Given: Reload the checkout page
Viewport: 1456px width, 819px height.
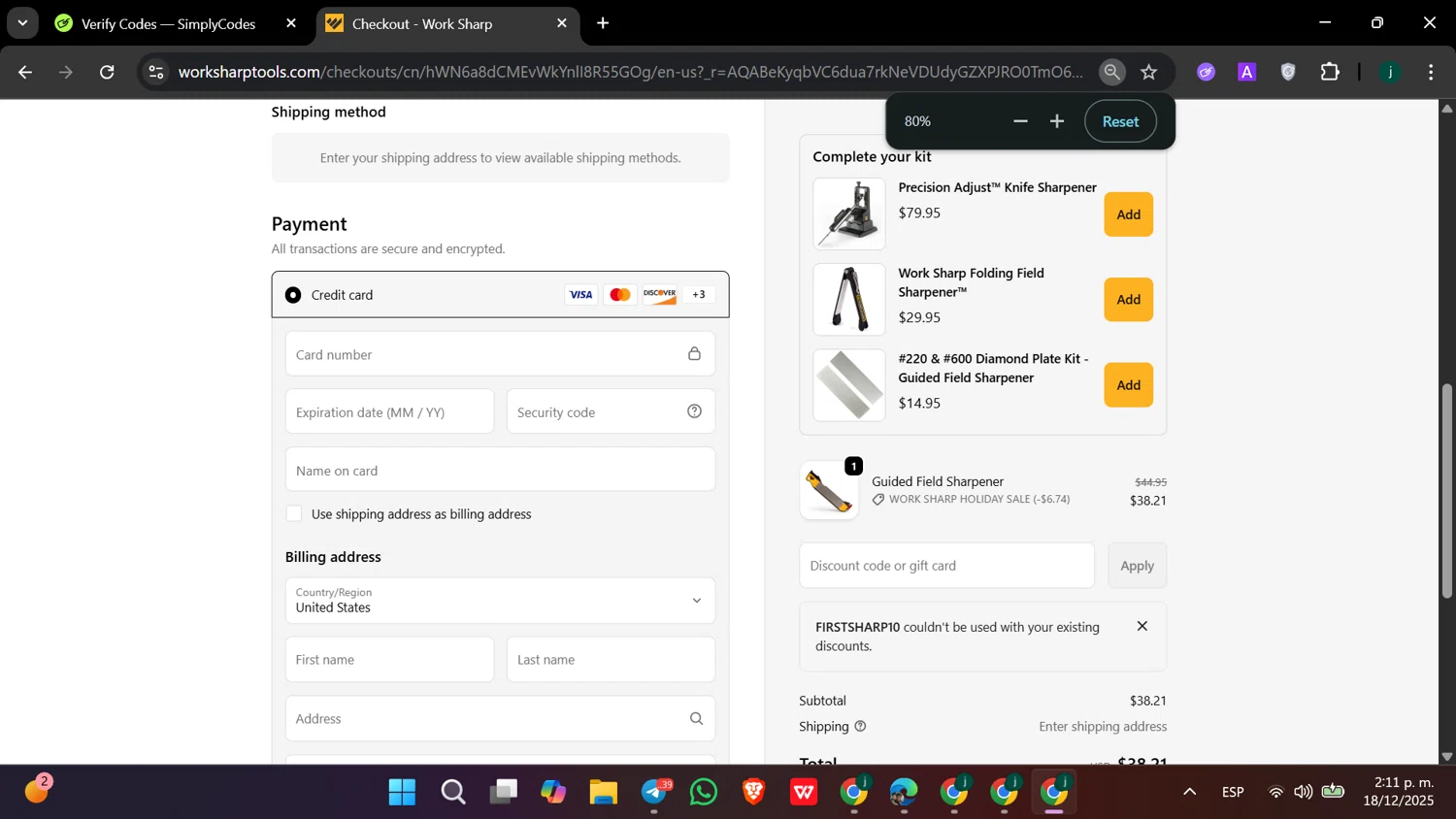Looking at the screenshot, I should 108,72.
